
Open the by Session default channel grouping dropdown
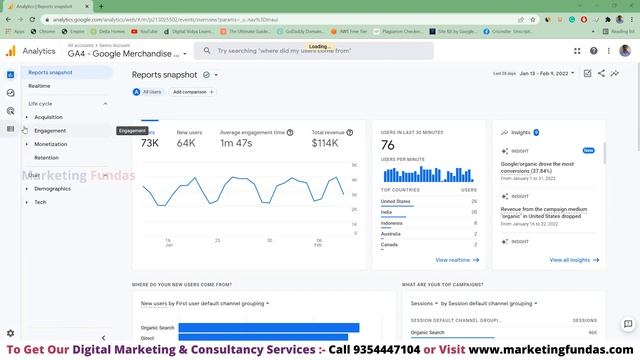(489, 304)
